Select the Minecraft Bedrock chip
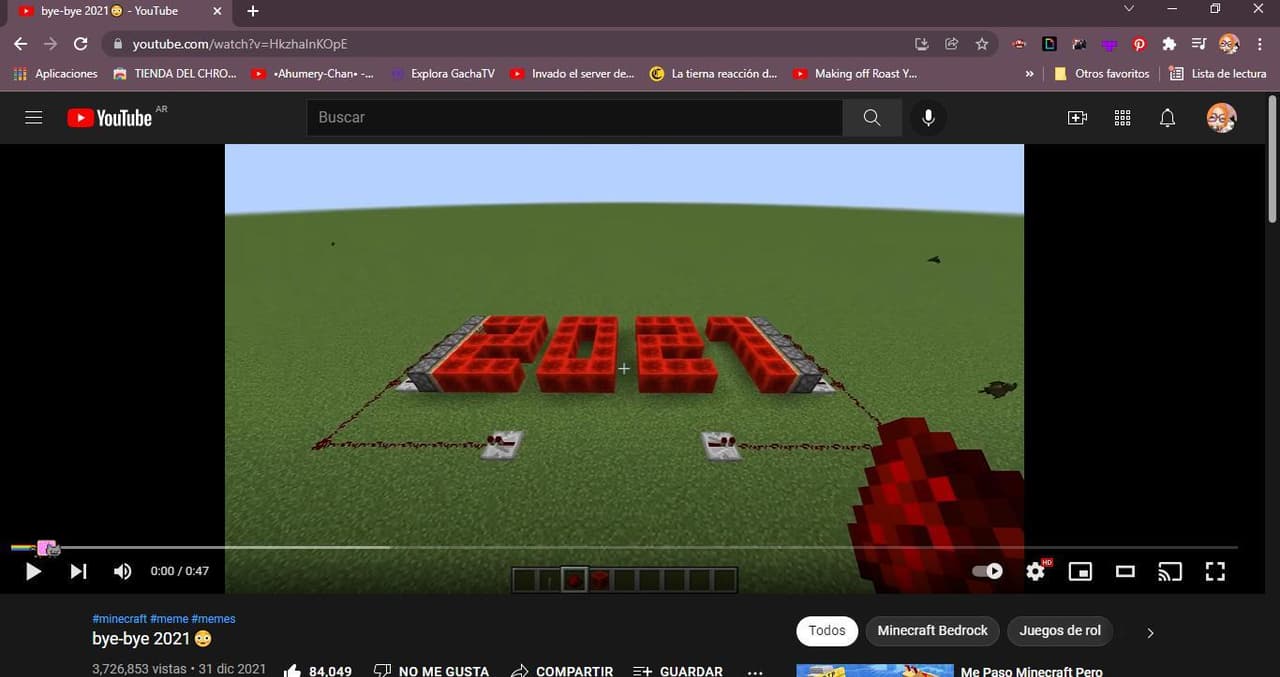 [x=932, y=631]
